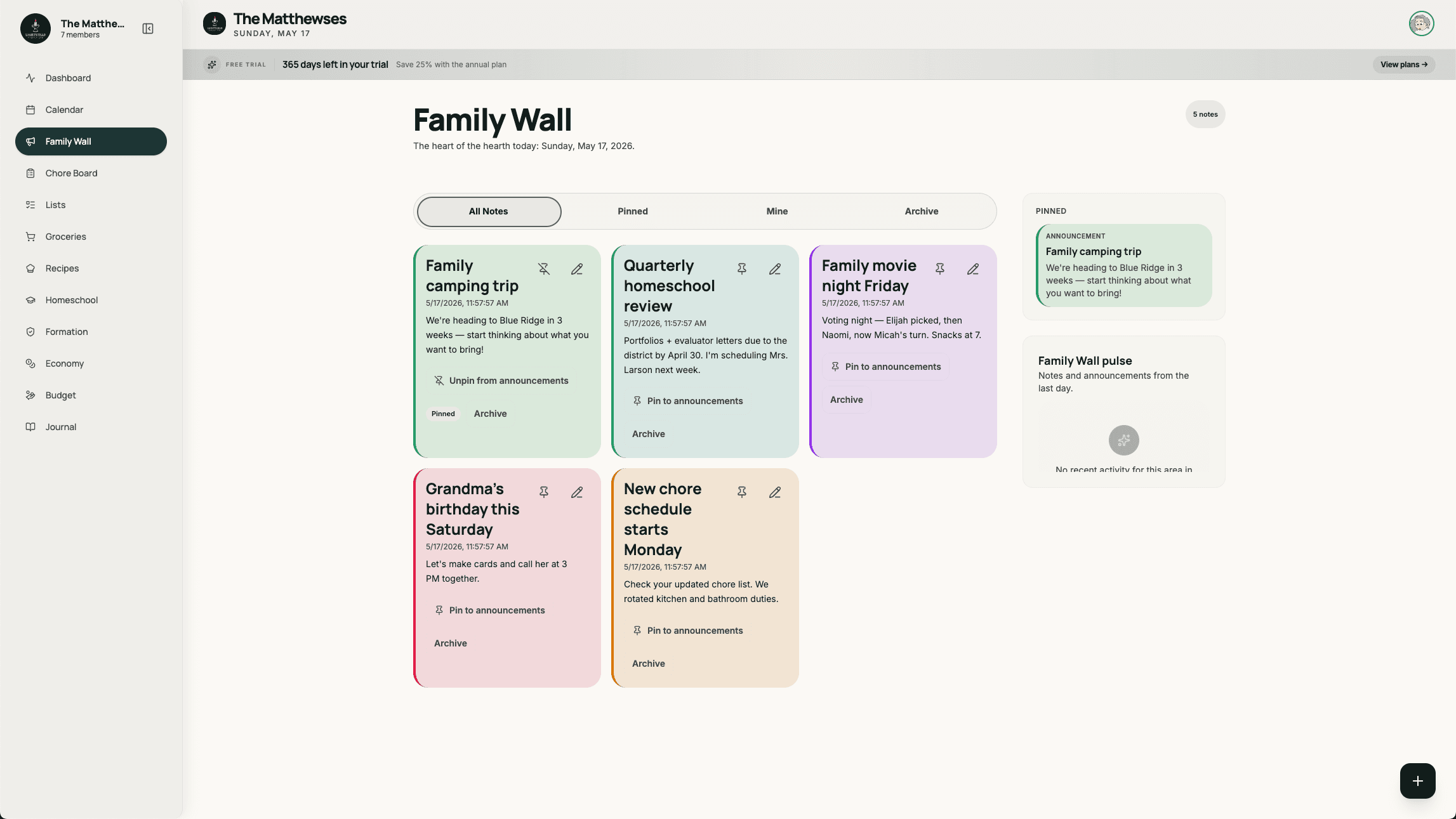
Task: Select the All Notes tab
Action: 489,211
